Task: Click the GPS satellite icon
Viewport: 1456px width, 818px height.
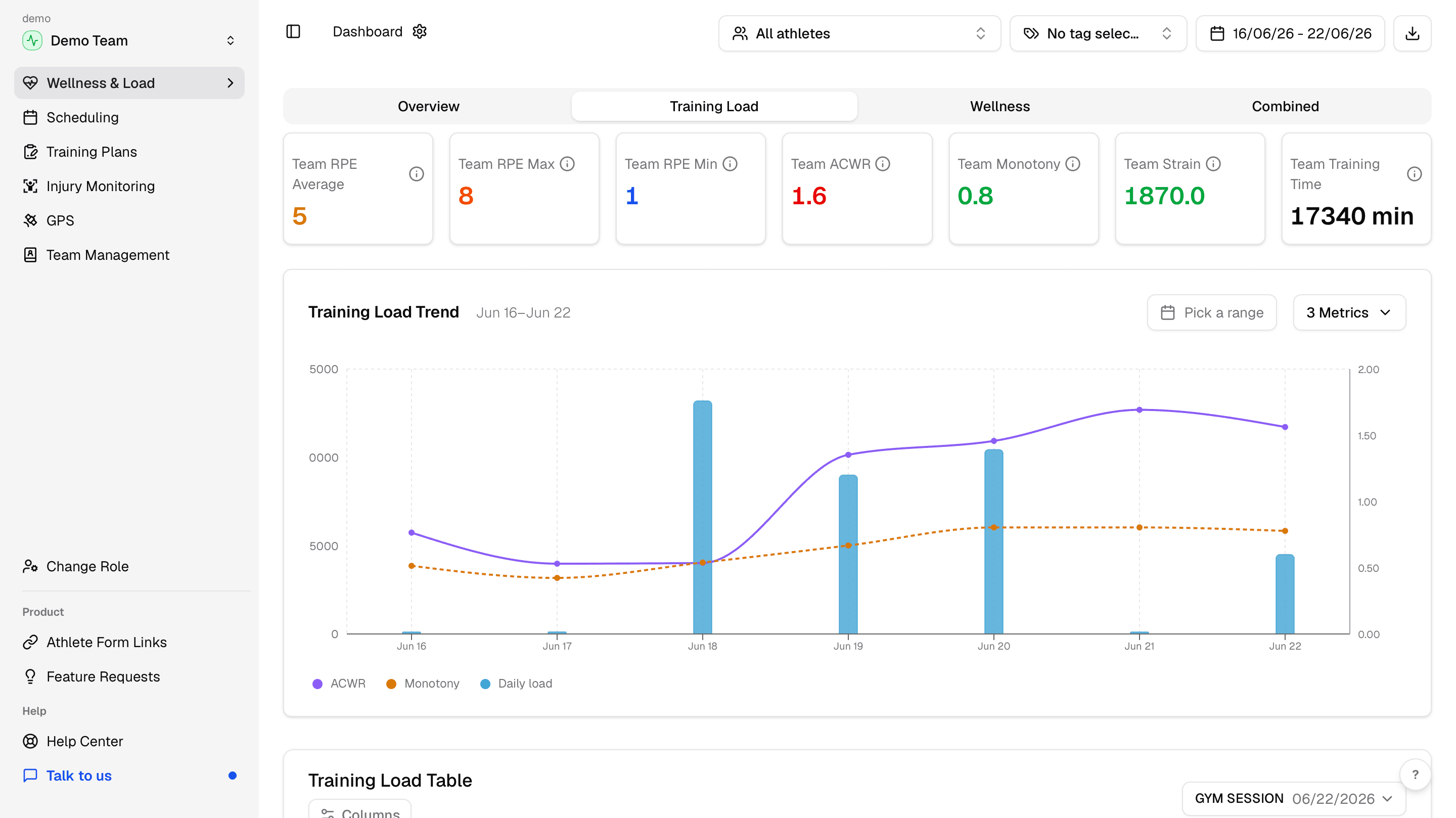Action: coord(30,220)
